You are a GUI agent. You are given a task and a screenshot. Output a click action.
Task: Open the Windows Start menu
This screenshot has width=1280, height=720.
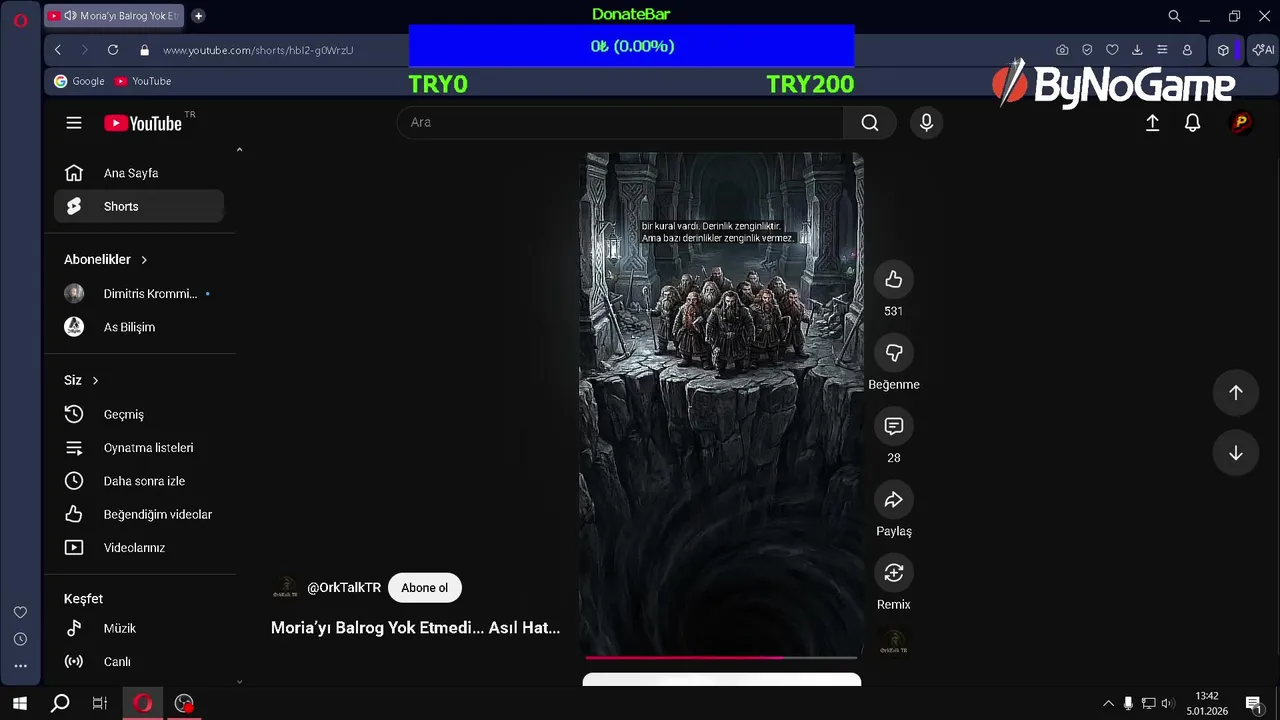(20, 704)
